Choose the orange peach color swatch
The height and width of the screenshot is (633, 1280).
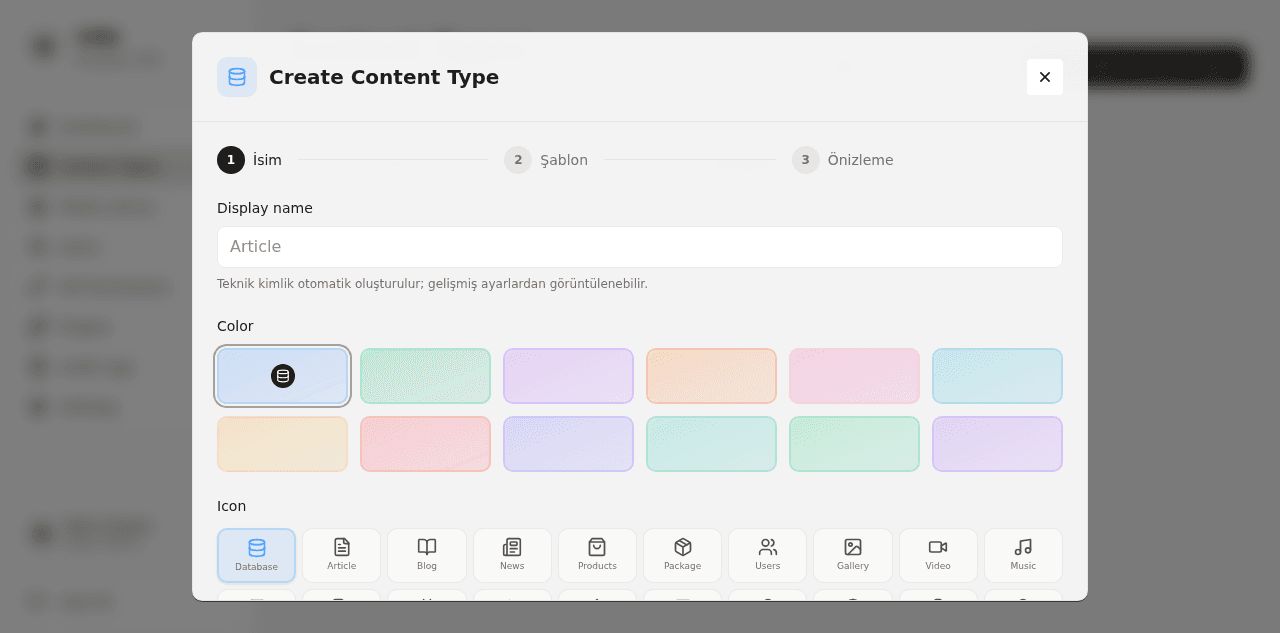tap(711, 376)
